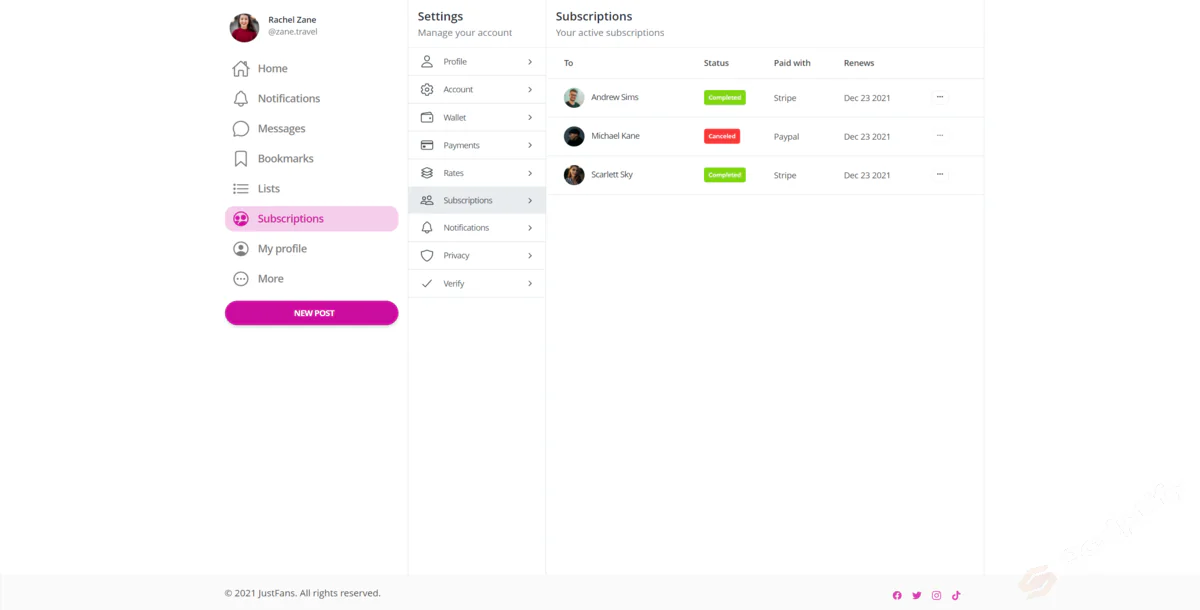Open Scarlett Sky's avatar thumbnail

(574, 175)
